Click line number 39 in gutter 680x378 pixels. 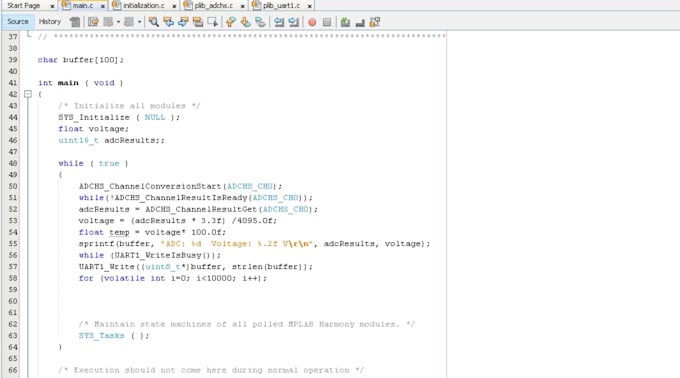[13, 60]
